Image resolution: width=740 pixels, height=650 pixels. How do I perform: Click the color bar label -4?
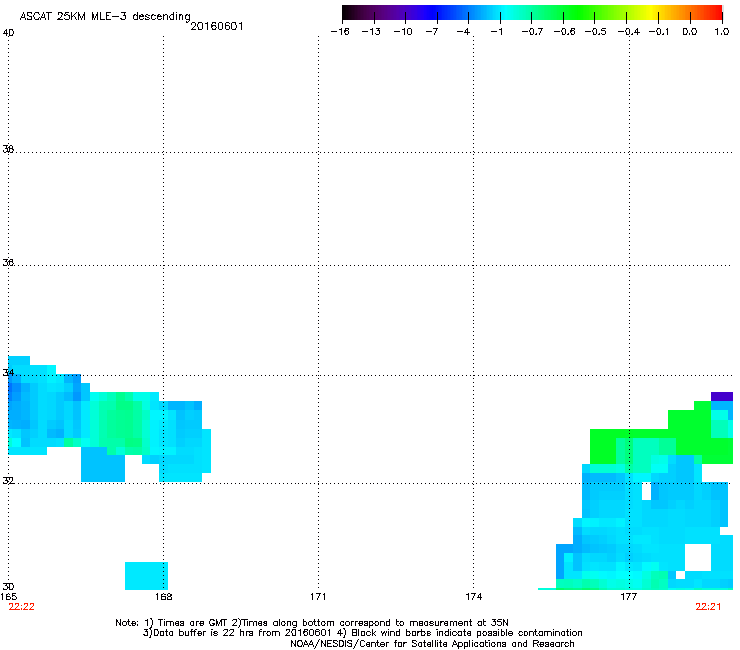tap(463, 32)
